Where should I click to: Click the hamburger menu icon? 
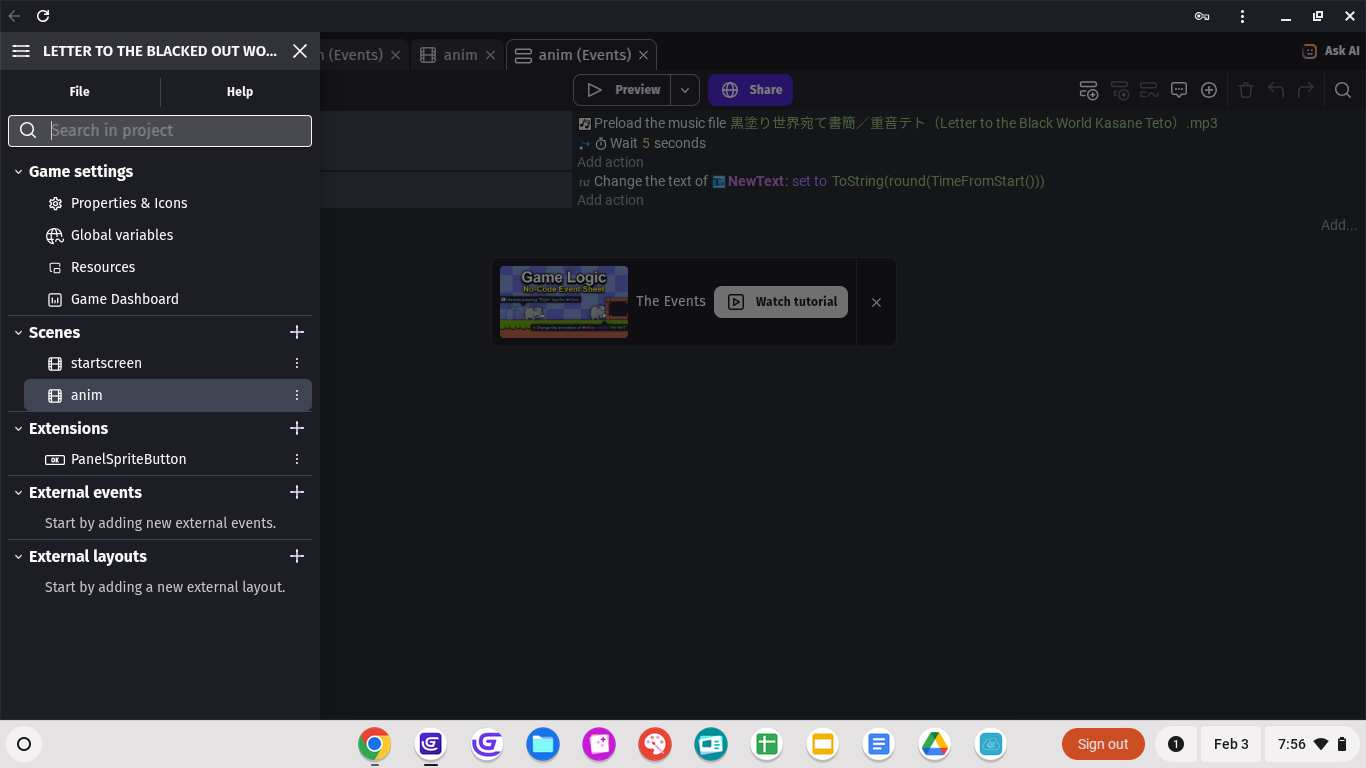tap(21, 51)
